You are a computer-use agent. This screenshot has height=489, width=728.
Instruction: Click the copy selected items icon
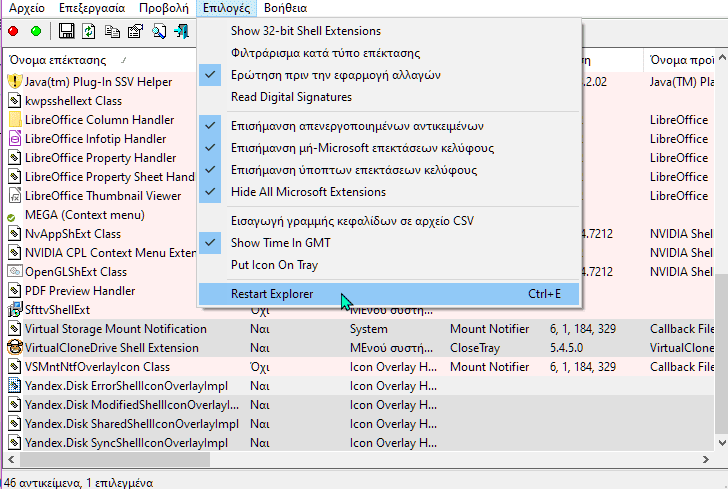(x=112, y=31)
